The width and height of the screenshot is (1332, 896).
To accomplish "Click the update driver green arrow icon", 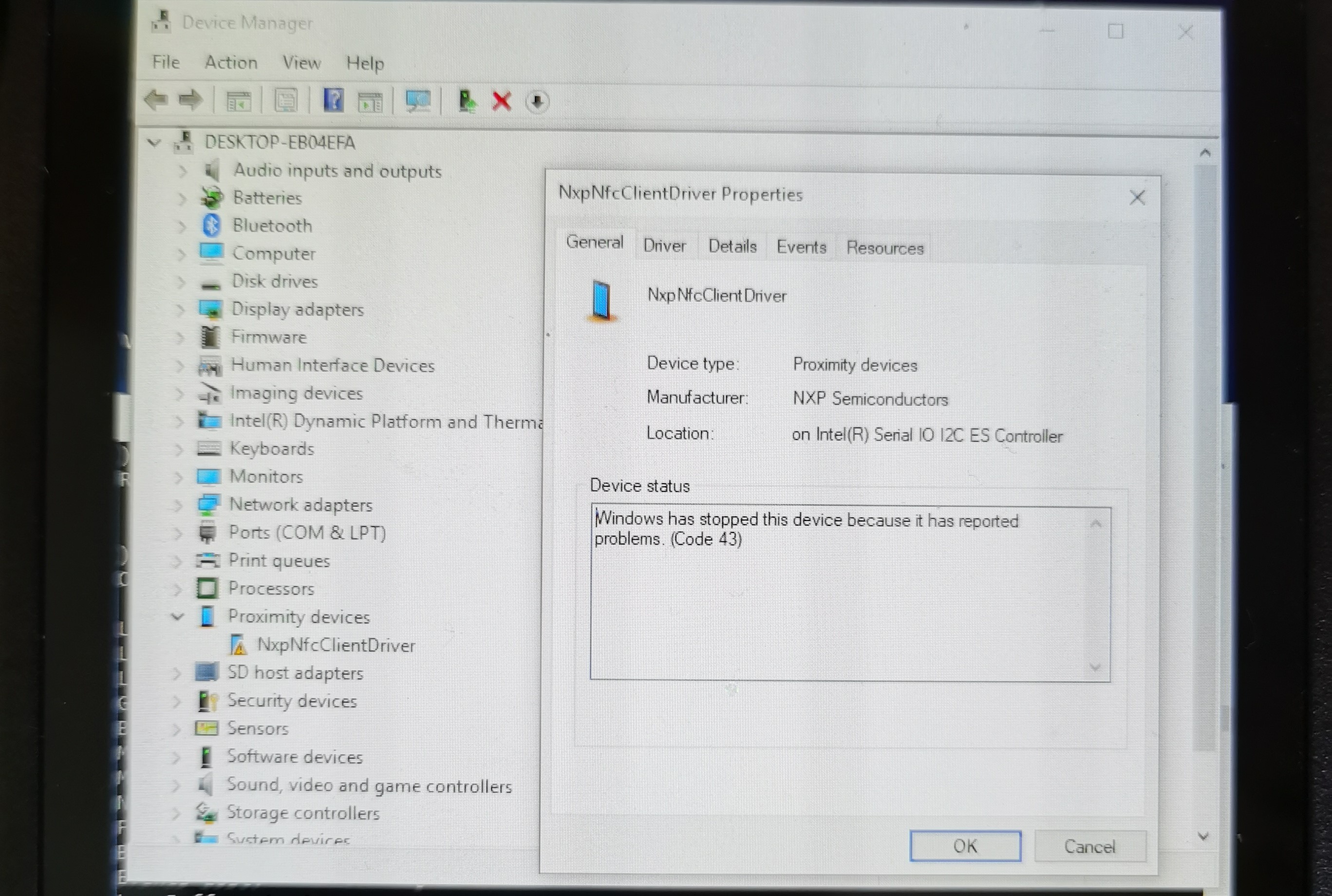I will [467, 101].
